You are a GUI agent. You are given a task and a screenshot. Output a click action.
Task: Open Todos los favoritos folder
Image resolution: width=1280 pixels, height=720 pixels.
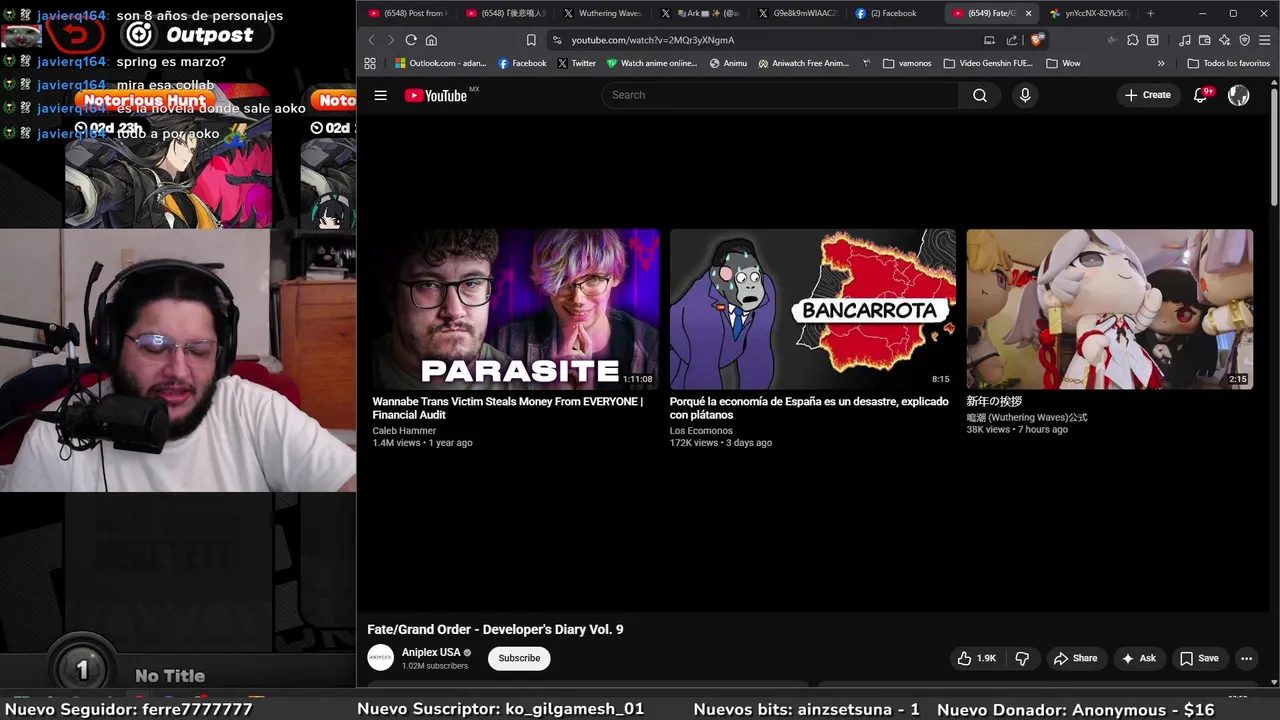pyautogui.click(x=1229, y=63)
